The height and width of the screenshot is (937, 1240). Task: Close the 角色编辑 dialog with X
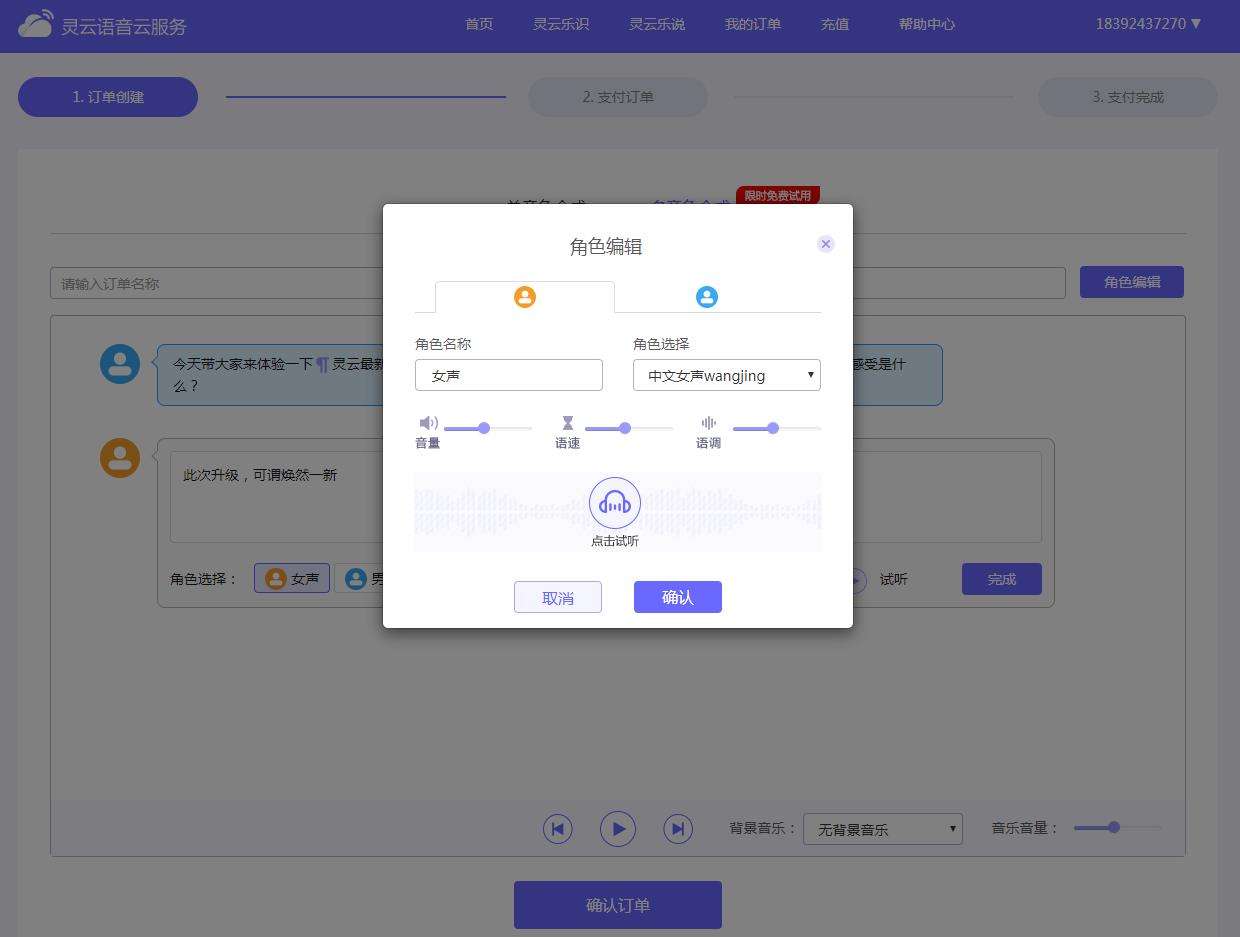825,244
